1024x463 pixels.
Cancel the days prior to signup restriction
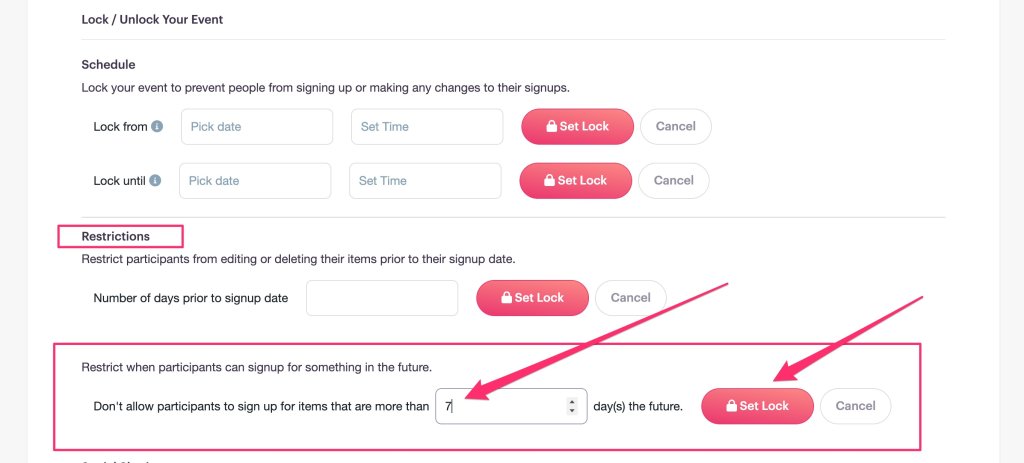tap(630, 298)
